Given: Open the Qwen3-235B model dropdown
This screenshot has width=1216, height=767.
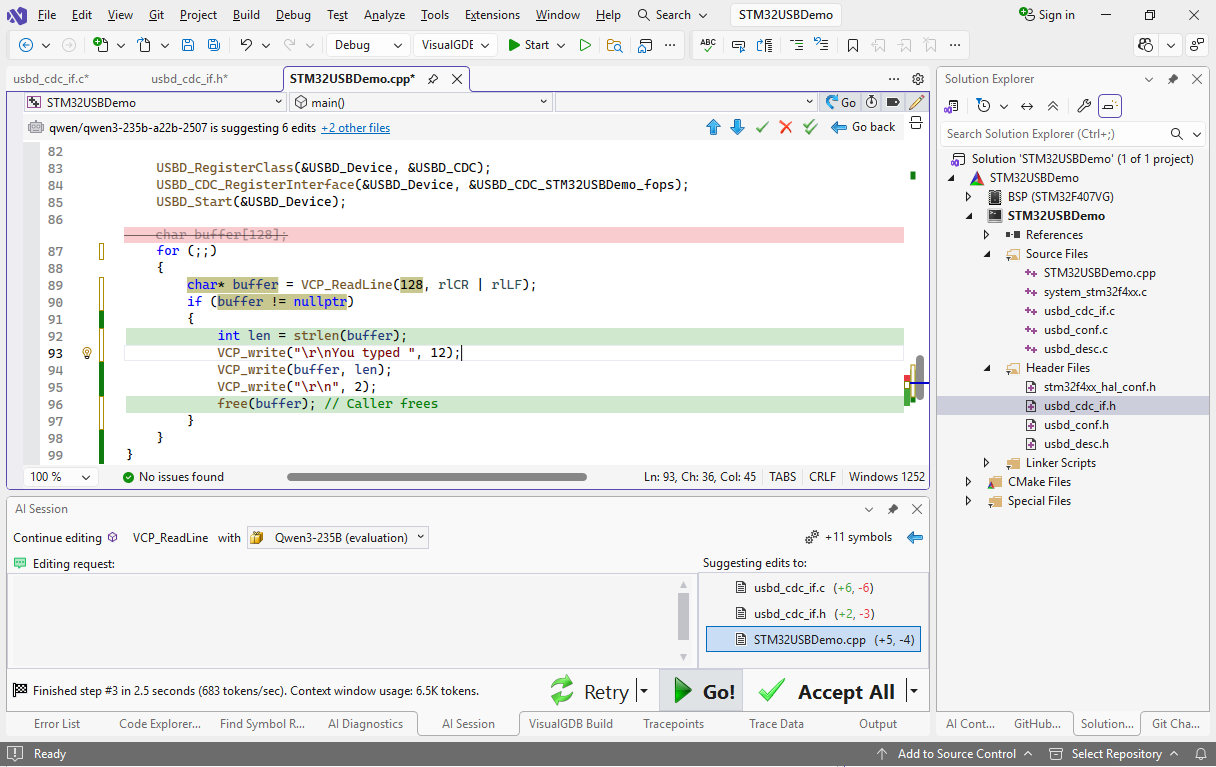Looking at the screenshot, I should 338,538.
